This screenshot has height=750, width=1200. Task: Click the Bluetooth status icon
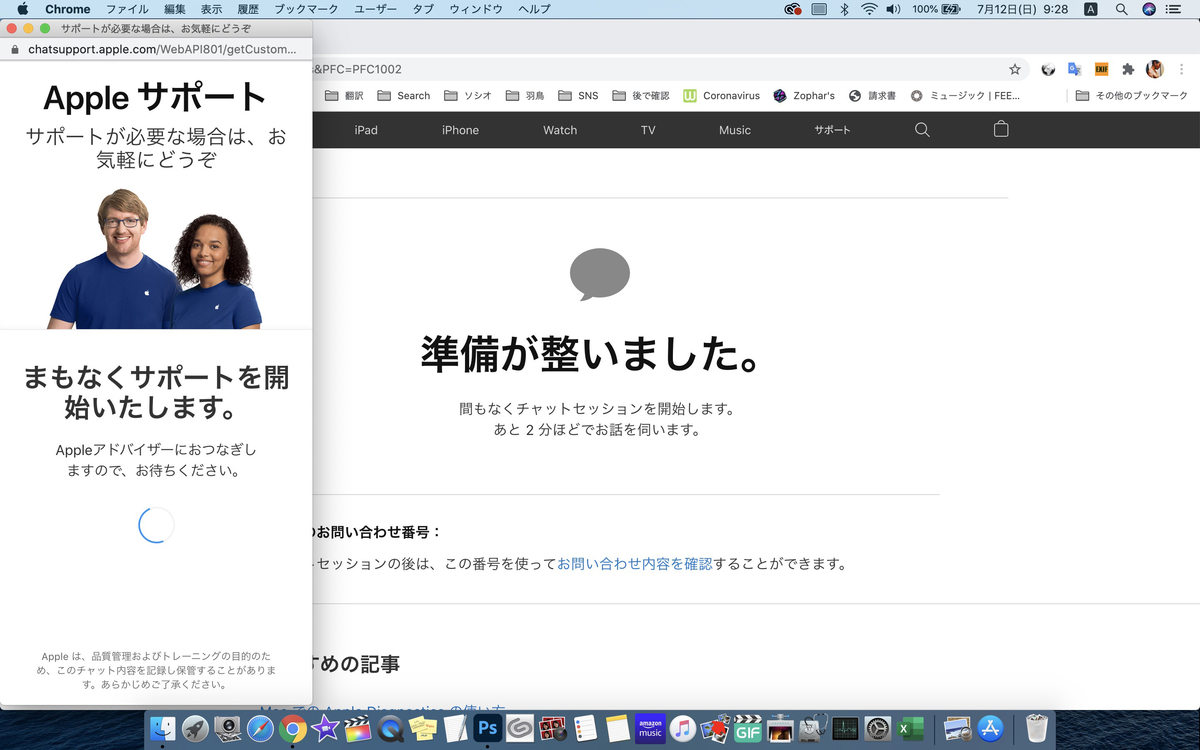click(x=844, y=9)
